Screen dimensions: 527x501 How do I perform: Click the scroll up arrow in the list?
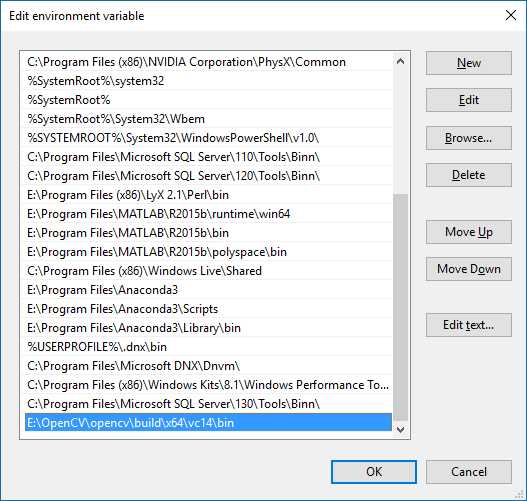tap(400, 61)
